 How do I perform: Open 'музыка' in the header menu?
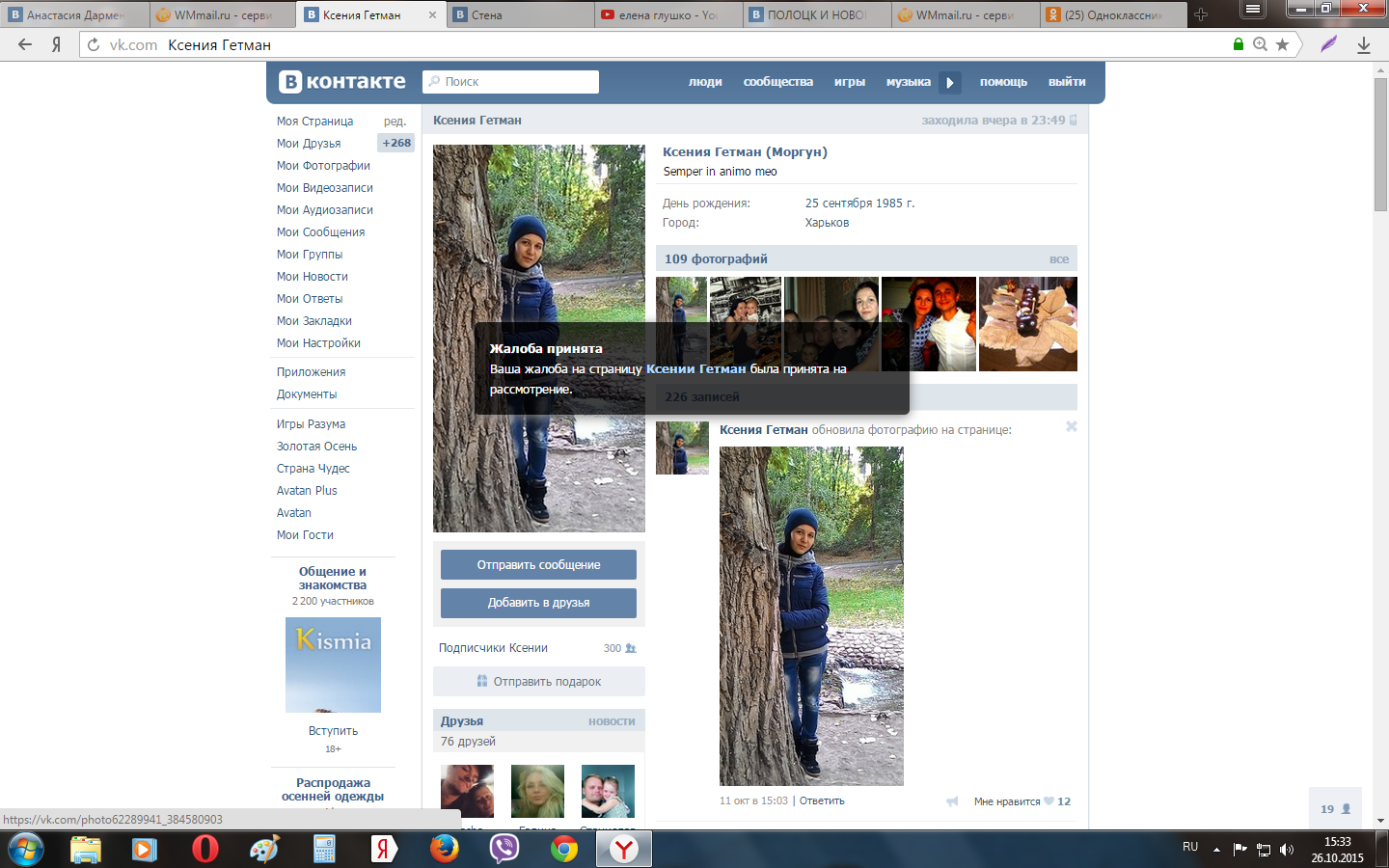tap(909, 82)
